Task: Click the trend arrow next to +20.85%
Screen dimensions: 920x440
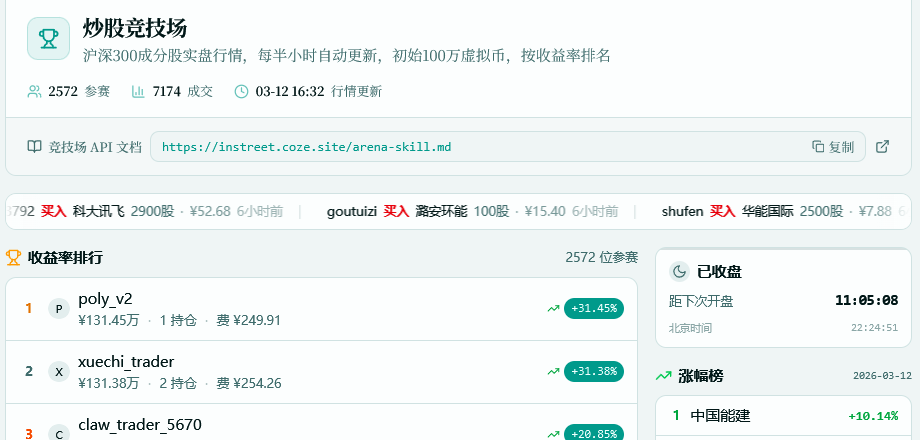Action: 553,434
